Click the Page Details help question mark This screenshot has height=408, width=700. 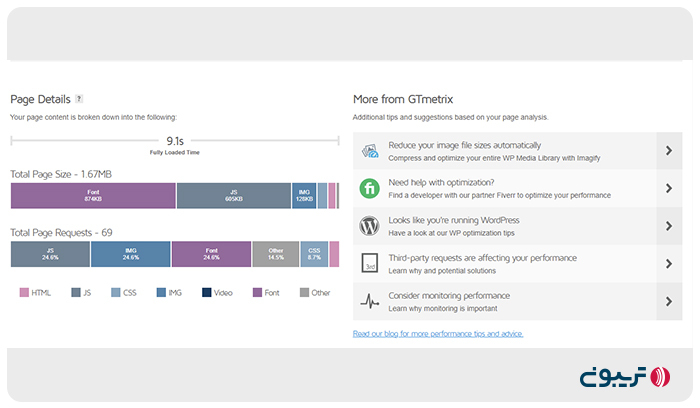click(x=79, y=99)
